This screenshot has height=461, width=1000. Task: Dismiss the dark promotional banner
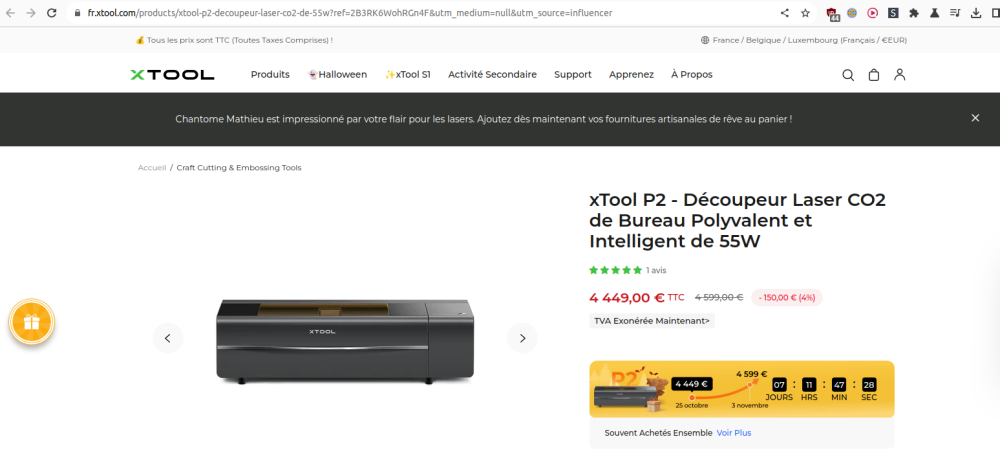click(x=975, y=118)
